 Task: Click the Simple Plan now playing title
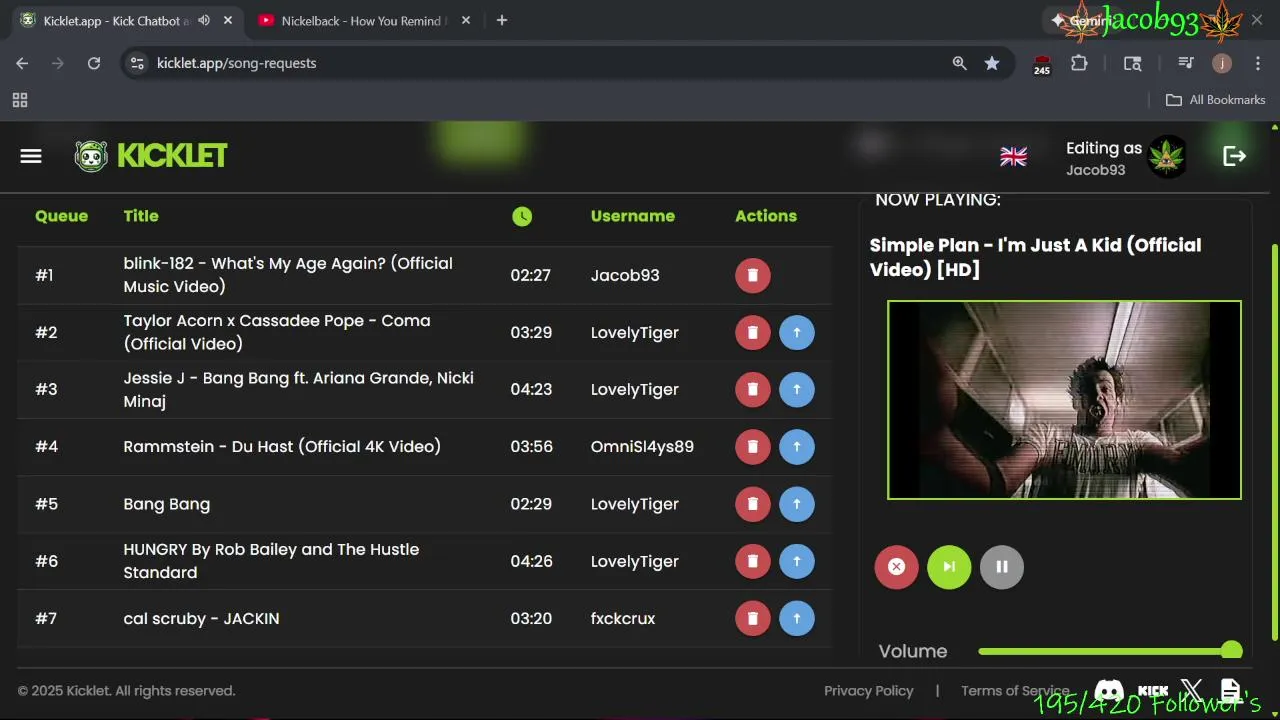click(x=1035, y=257)
